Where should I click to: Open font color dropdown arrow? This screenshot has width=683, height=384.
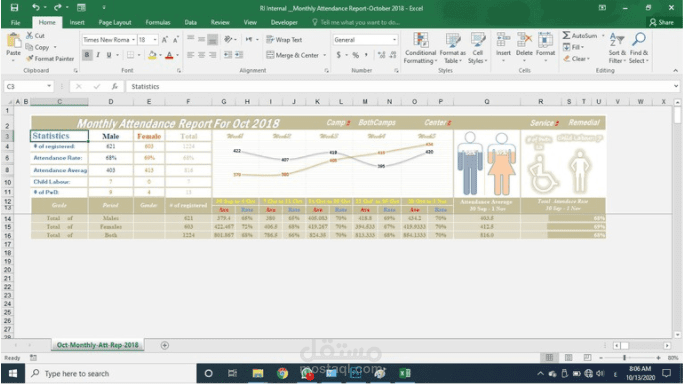coord(177,55)
